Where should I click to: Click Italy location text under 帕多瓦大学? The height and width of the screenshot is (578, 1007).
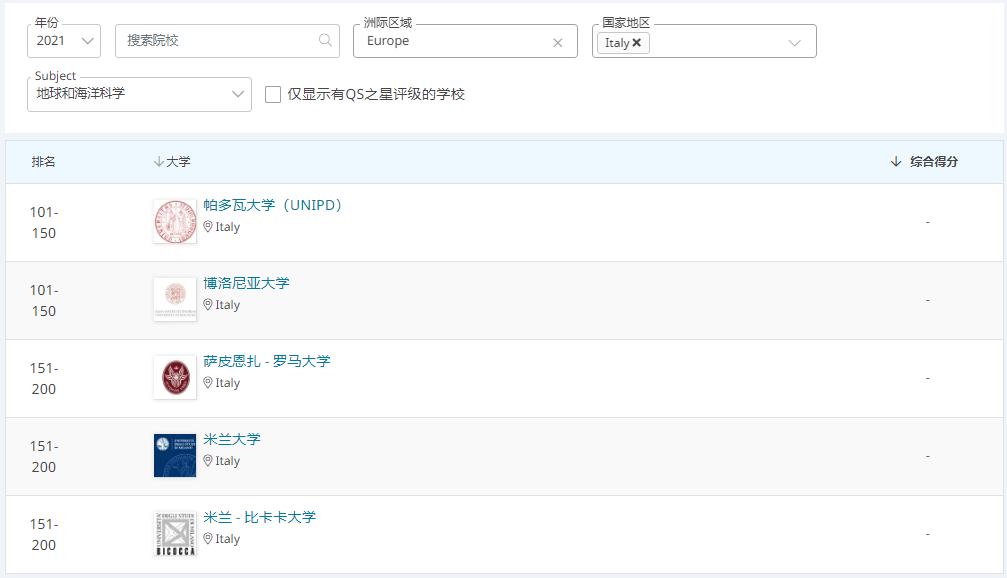(x=227, y=227)
